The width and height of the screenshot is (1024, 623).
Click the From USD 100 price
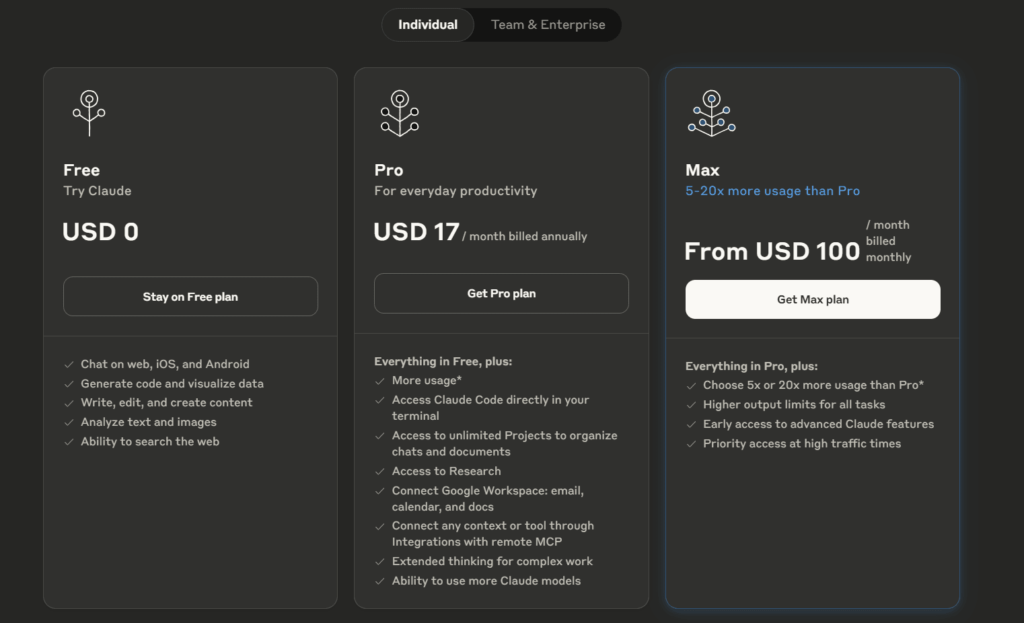point(772,251)
